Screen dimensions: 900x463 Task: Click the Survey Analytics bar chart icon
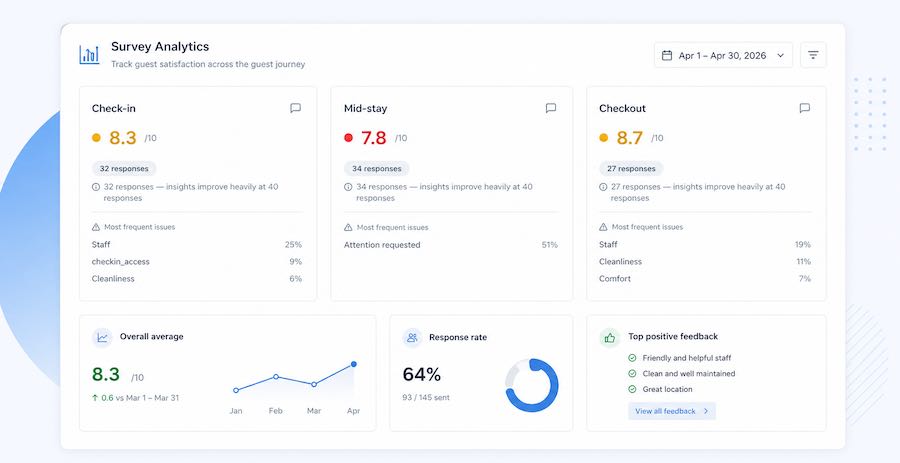coord(89,55)
